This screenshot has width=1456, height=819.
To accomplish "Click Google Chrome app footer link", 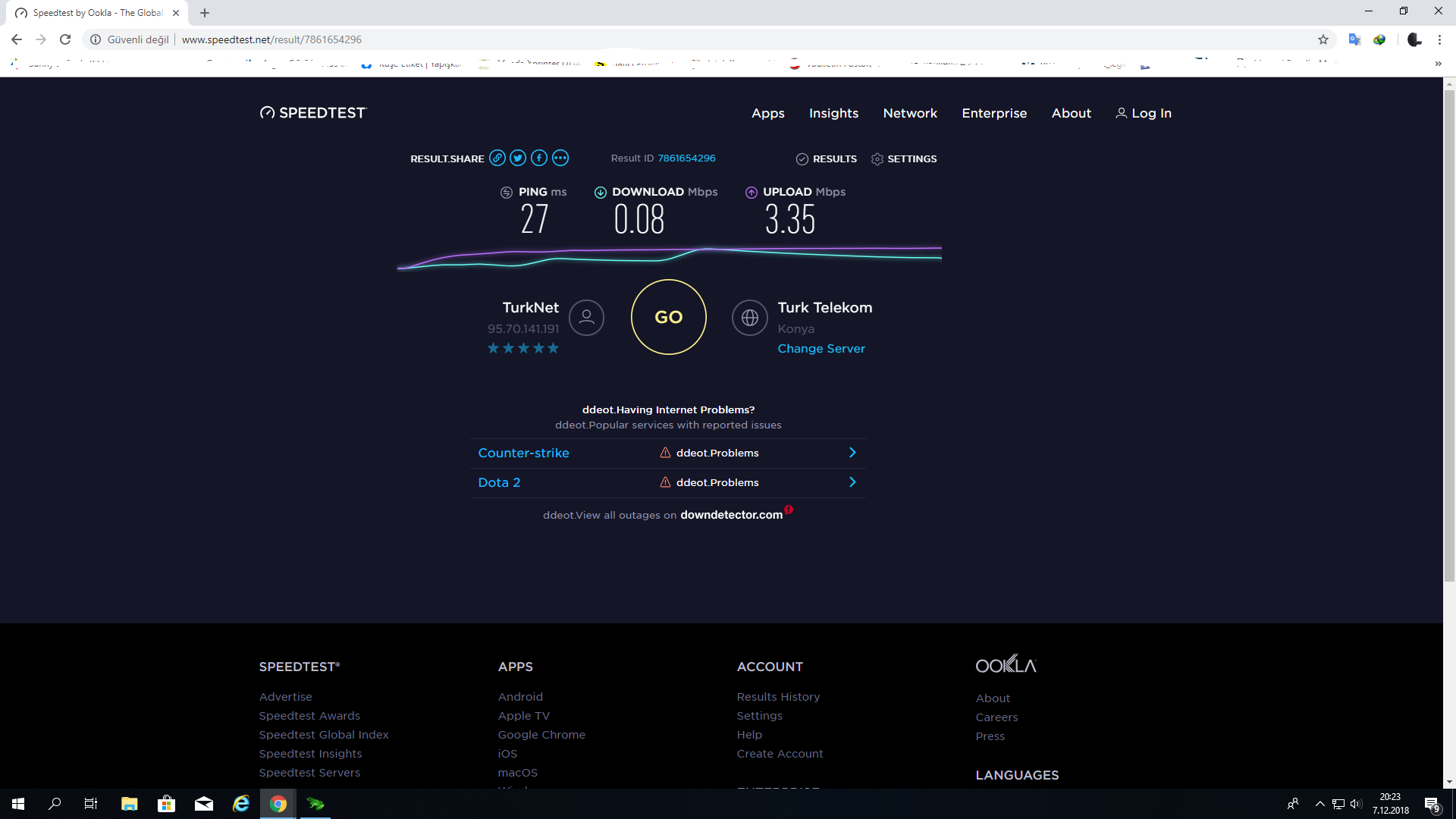I will (x=541, y=735).
